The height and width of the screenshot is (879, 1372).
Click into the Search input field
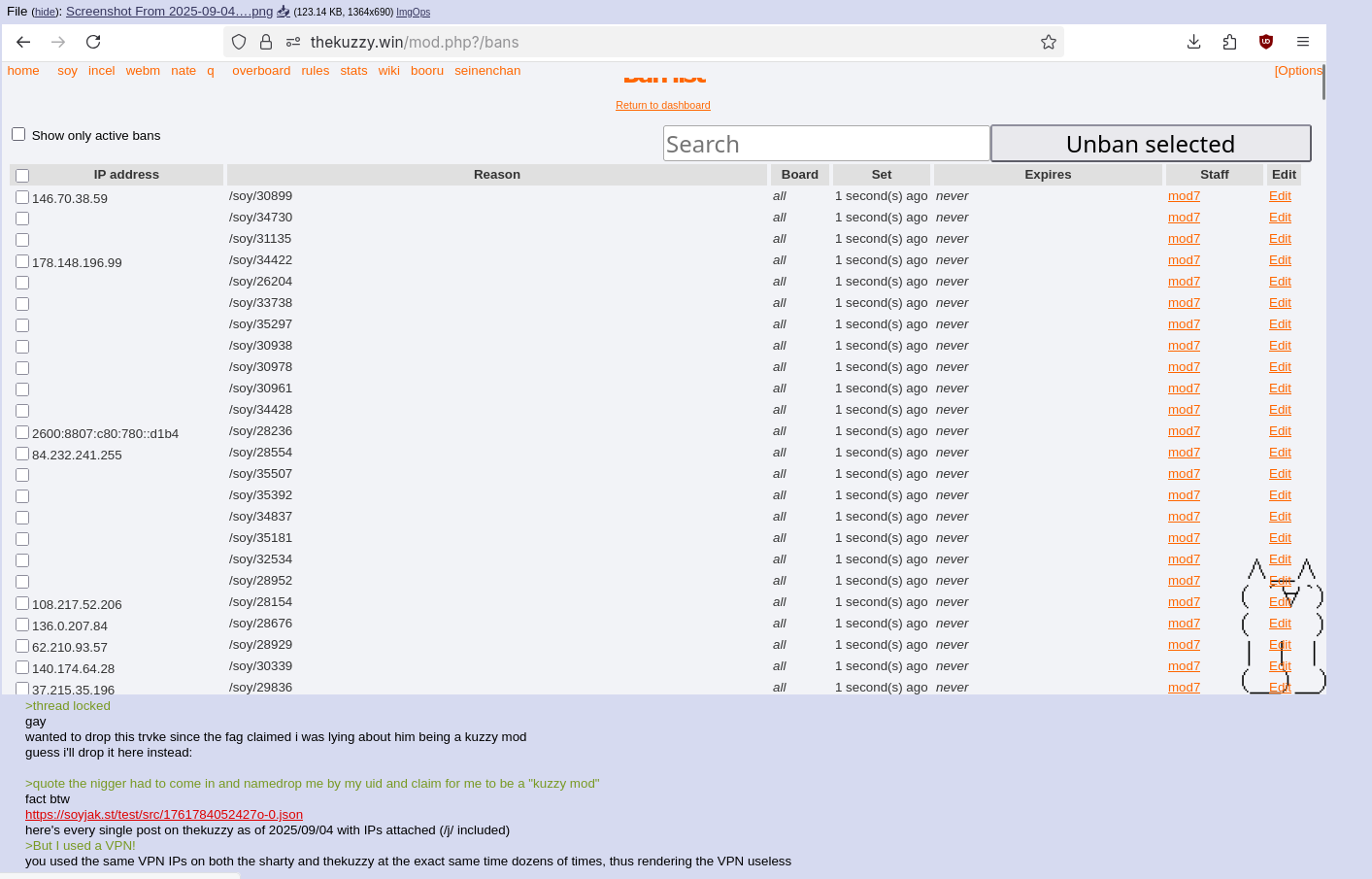(826, 144)
